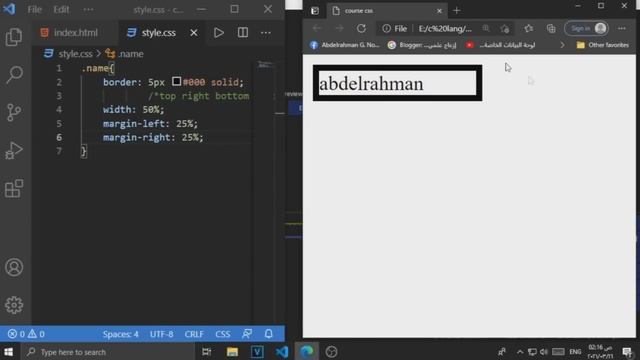
Task: Show hidden system tray icons
Action: [520, 352]
